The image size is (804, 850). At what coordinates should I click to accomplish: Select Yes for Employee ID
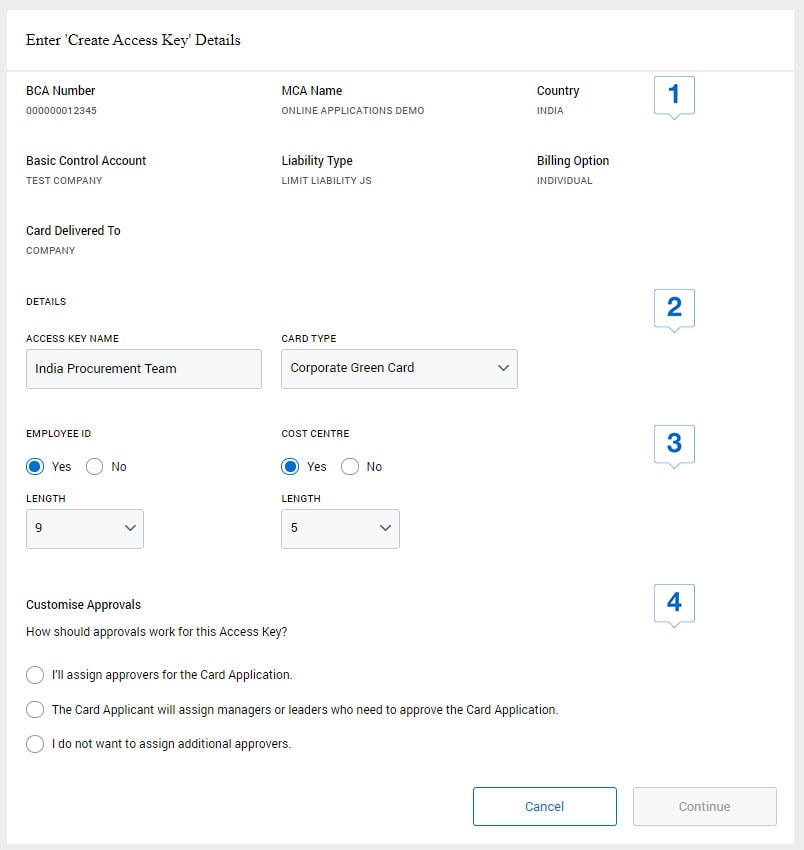click(35, 466)
